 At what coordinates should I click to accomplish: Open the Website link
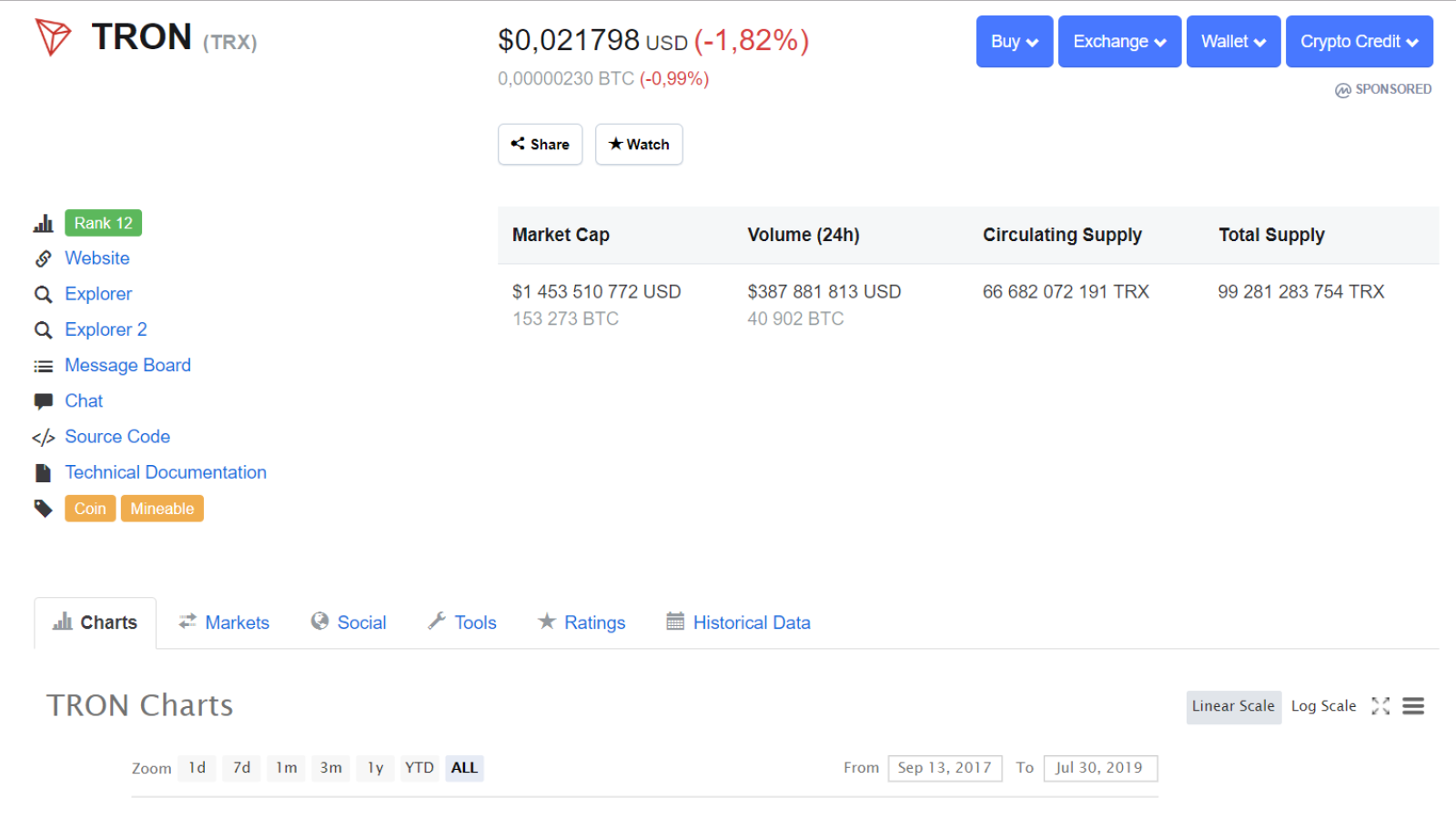pos(97,258)
